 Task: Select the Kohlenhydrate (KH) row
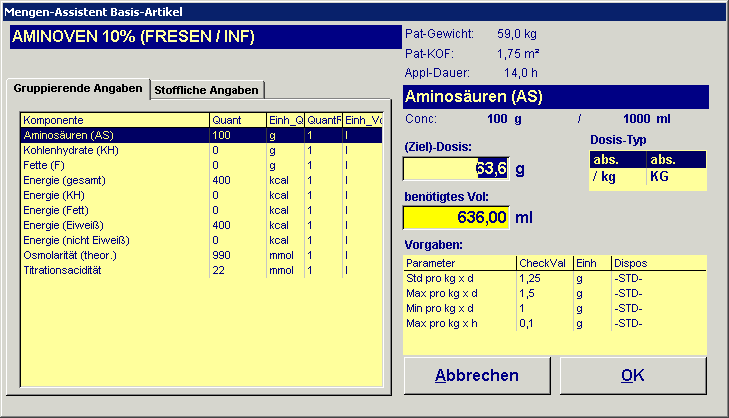click(x=202, y=150)
